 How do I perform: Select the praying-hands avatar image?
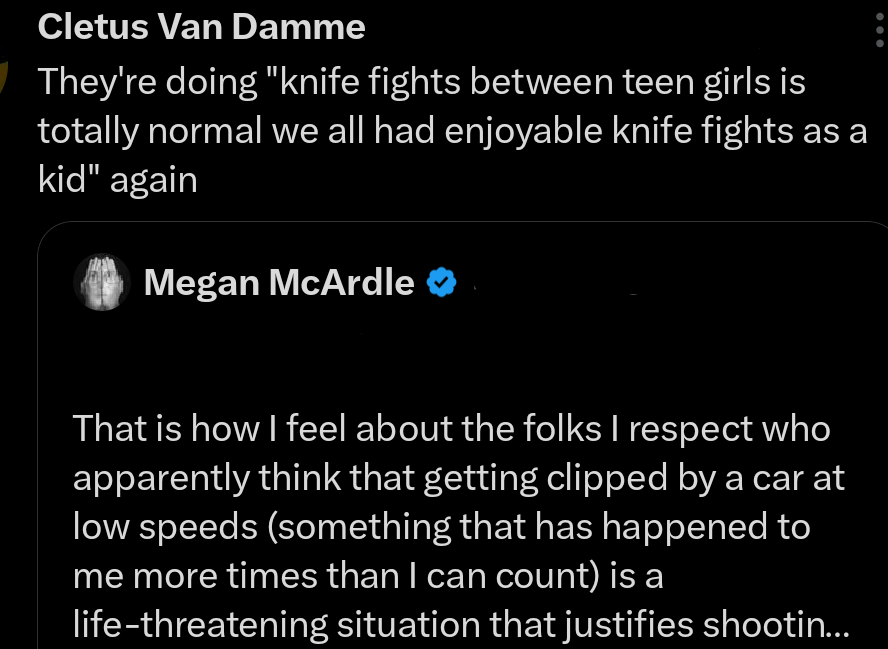pyautogui.click(x=101, y=282)
